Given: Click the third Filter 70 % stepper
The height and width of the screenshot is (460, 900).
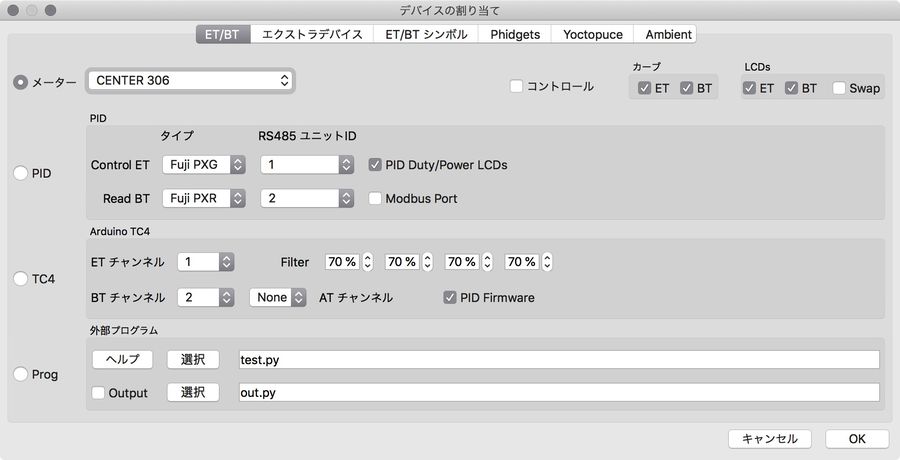Looking at the screenshot, I should pyautogui.click(x=487, y=262).
